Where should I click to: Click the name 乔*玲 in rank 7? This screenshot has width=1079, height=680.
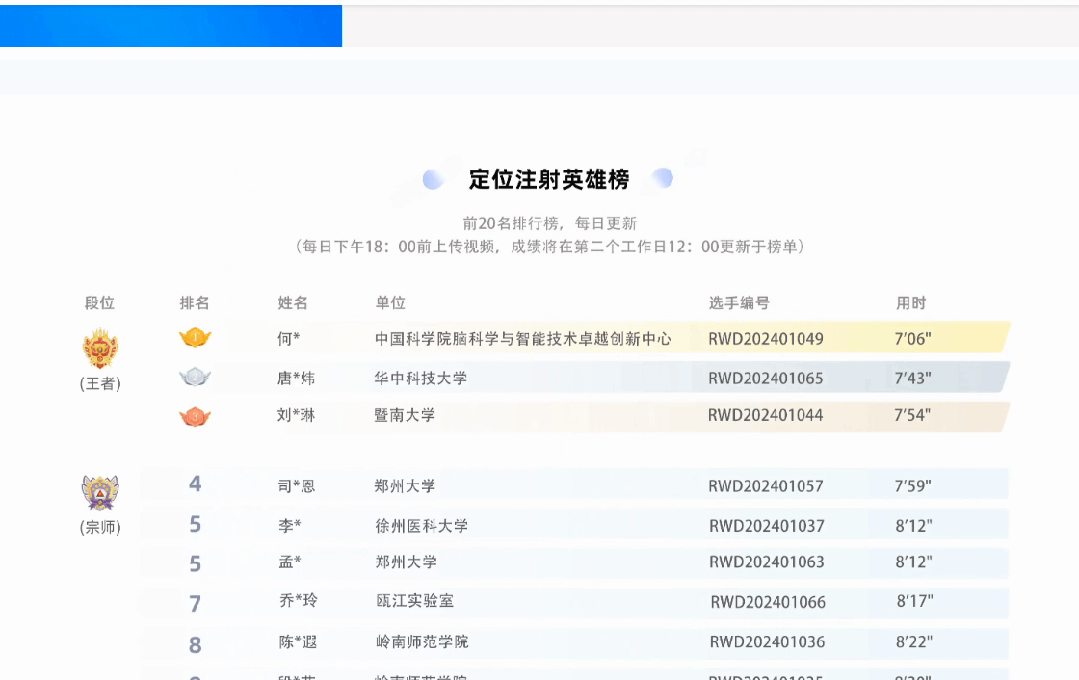[x=298, y=601]
